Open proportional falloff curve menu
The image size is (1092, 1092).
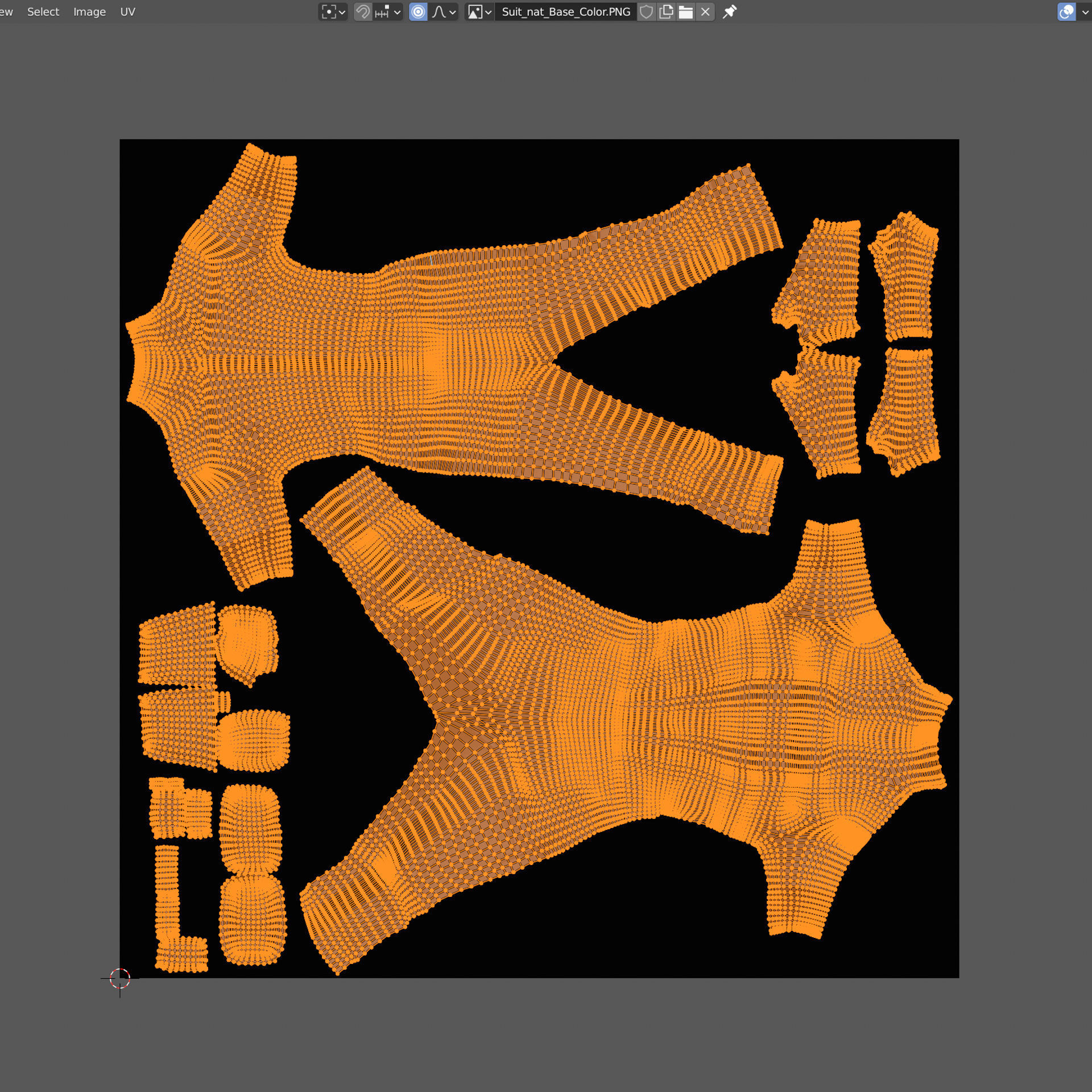[452, 12]
